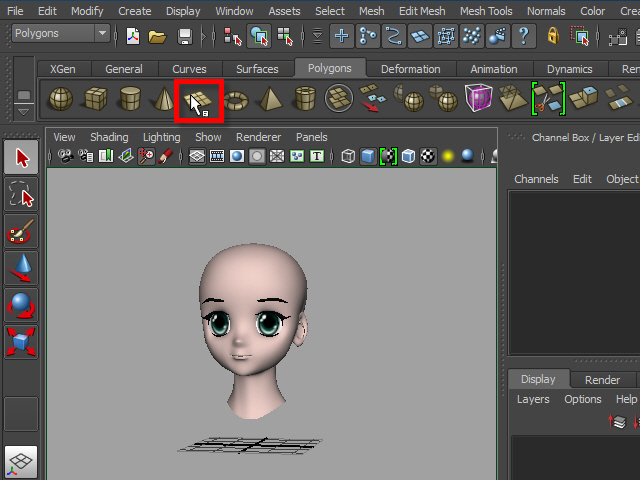
Task: Click the New Scene icon
Action: pos(133,36)
